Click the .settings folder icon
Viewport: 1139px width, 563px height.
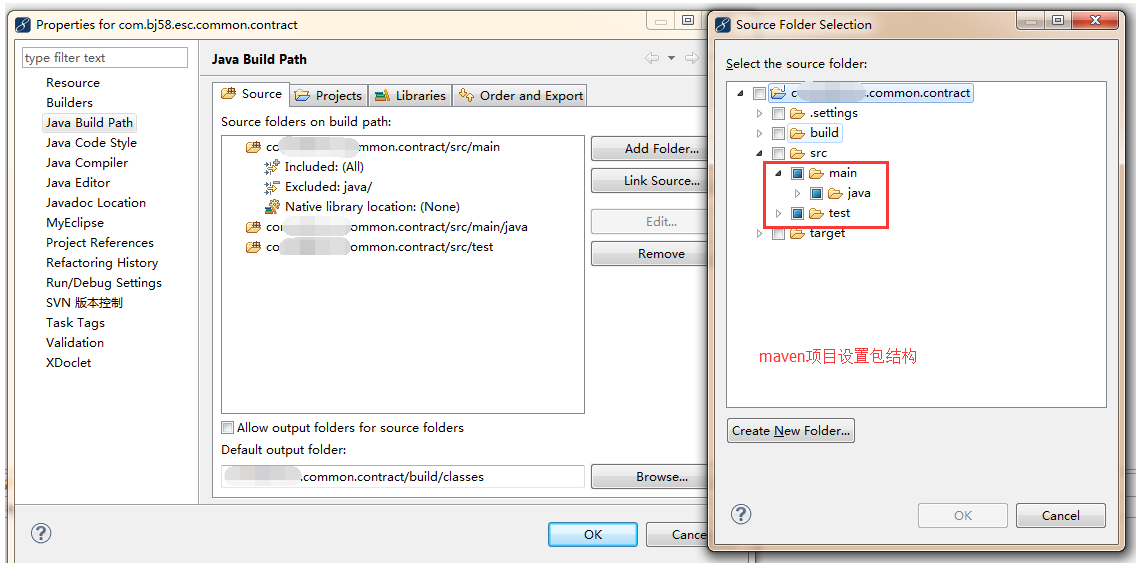coord(798,113)
